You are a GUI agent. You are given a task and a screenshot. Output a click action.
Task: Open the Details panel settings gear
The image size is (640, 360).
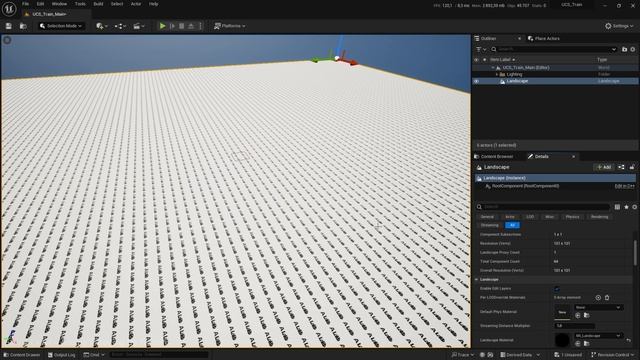coord(634,207)
